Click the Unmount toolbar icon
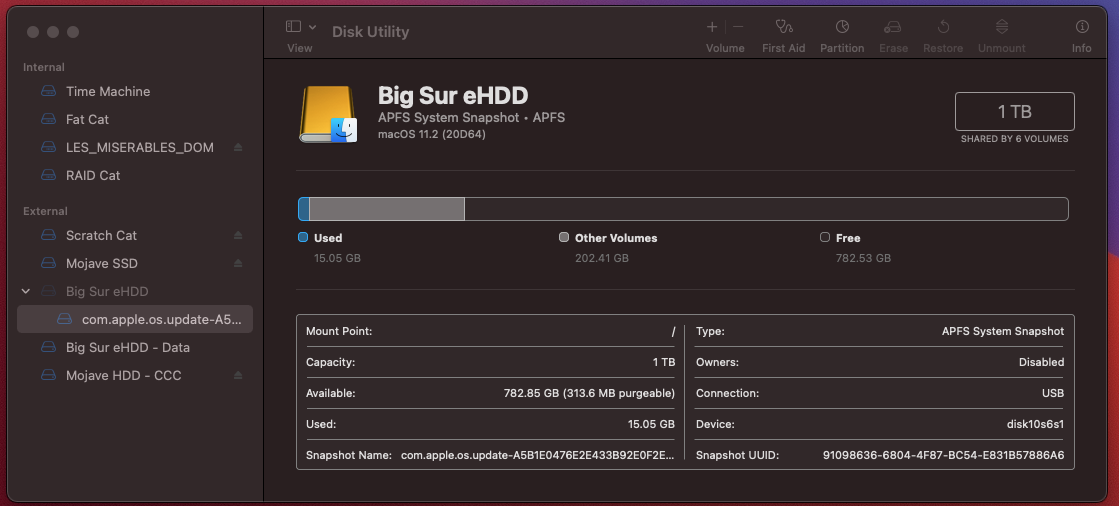The height and width of the screenshot is (506, 1119). [1002, 27]
